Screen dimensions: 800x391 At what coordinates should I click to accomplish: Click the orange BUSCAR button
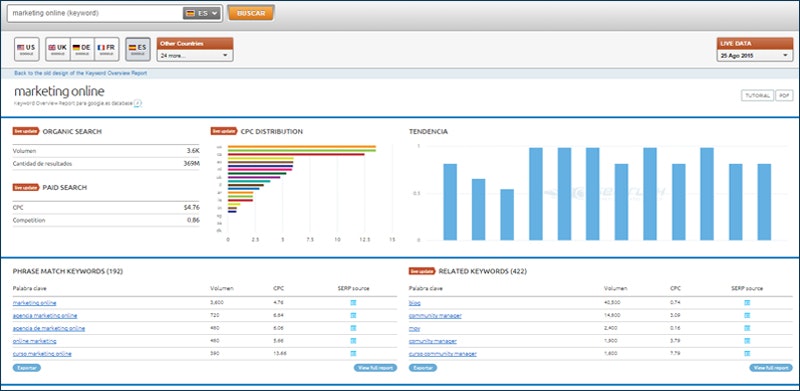point(251,13)
